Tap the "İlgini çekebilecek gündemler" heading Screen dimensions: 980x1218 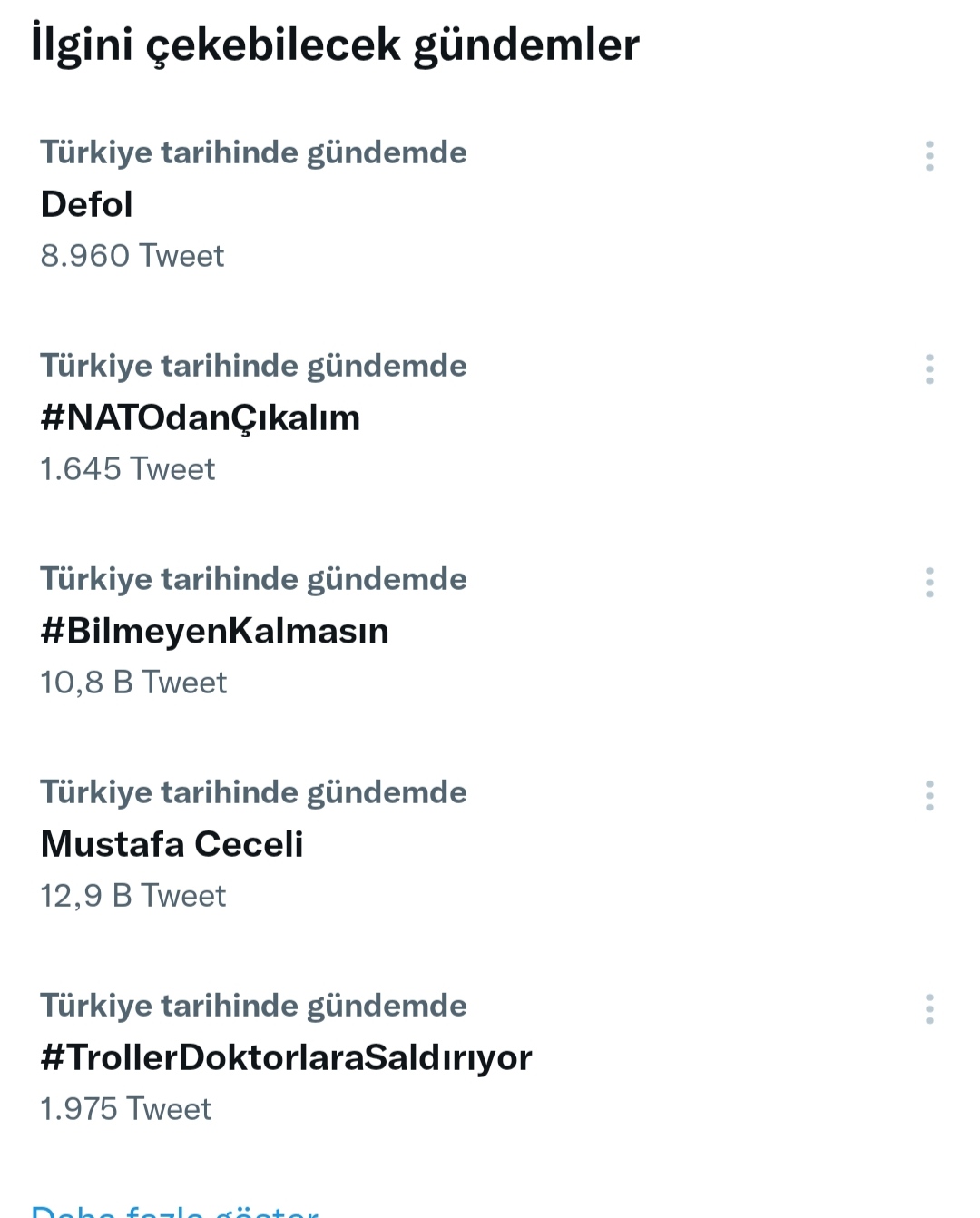336,45
